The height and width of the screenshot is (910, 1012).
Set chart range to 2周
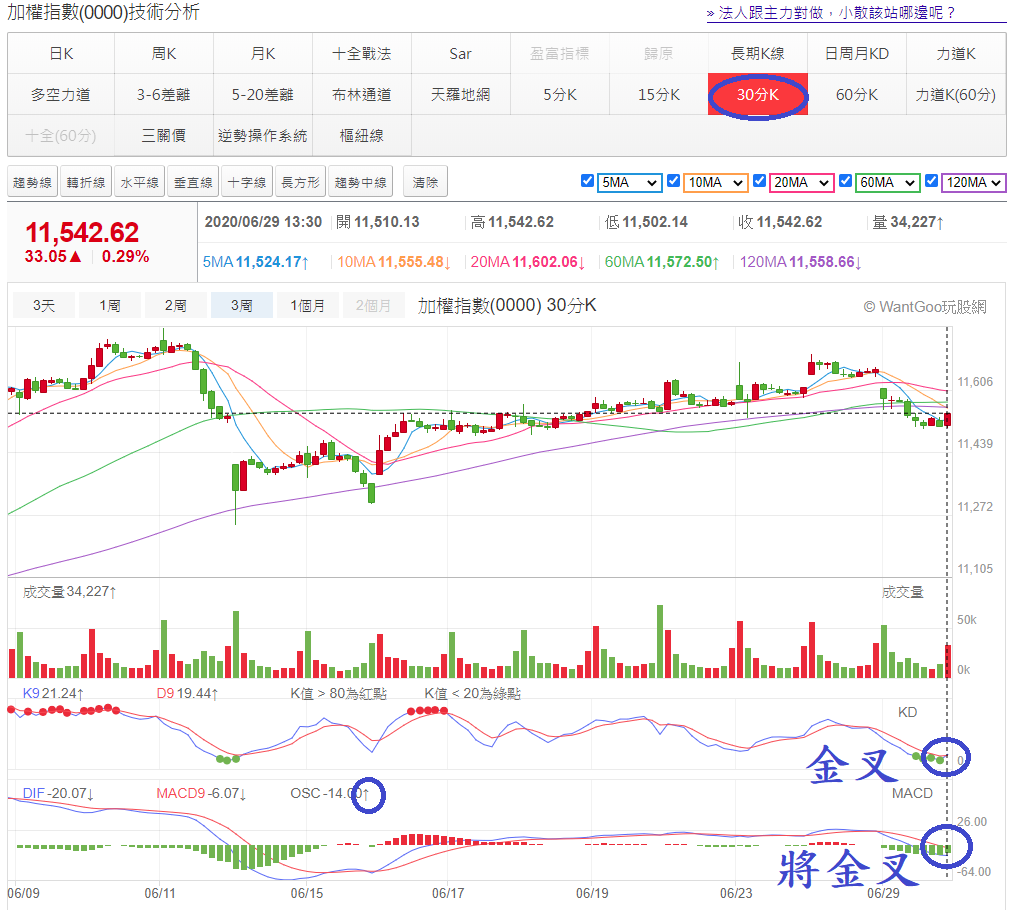coord(176,305)
